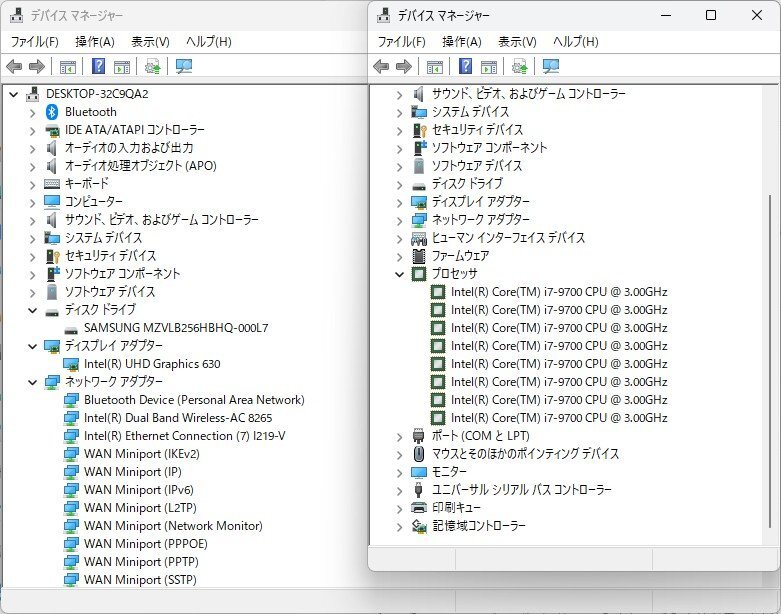Viewport: 781px width, 614px height.
Task: Open 操作(A) menu in right window
Action: [462, 42]
